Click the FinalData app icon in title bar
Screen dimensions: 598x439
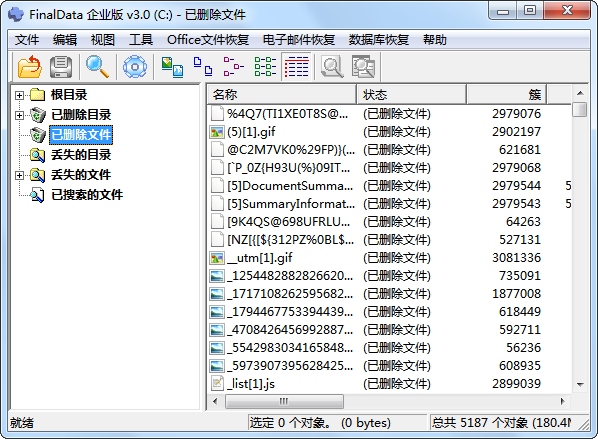[x=16, y=14]
